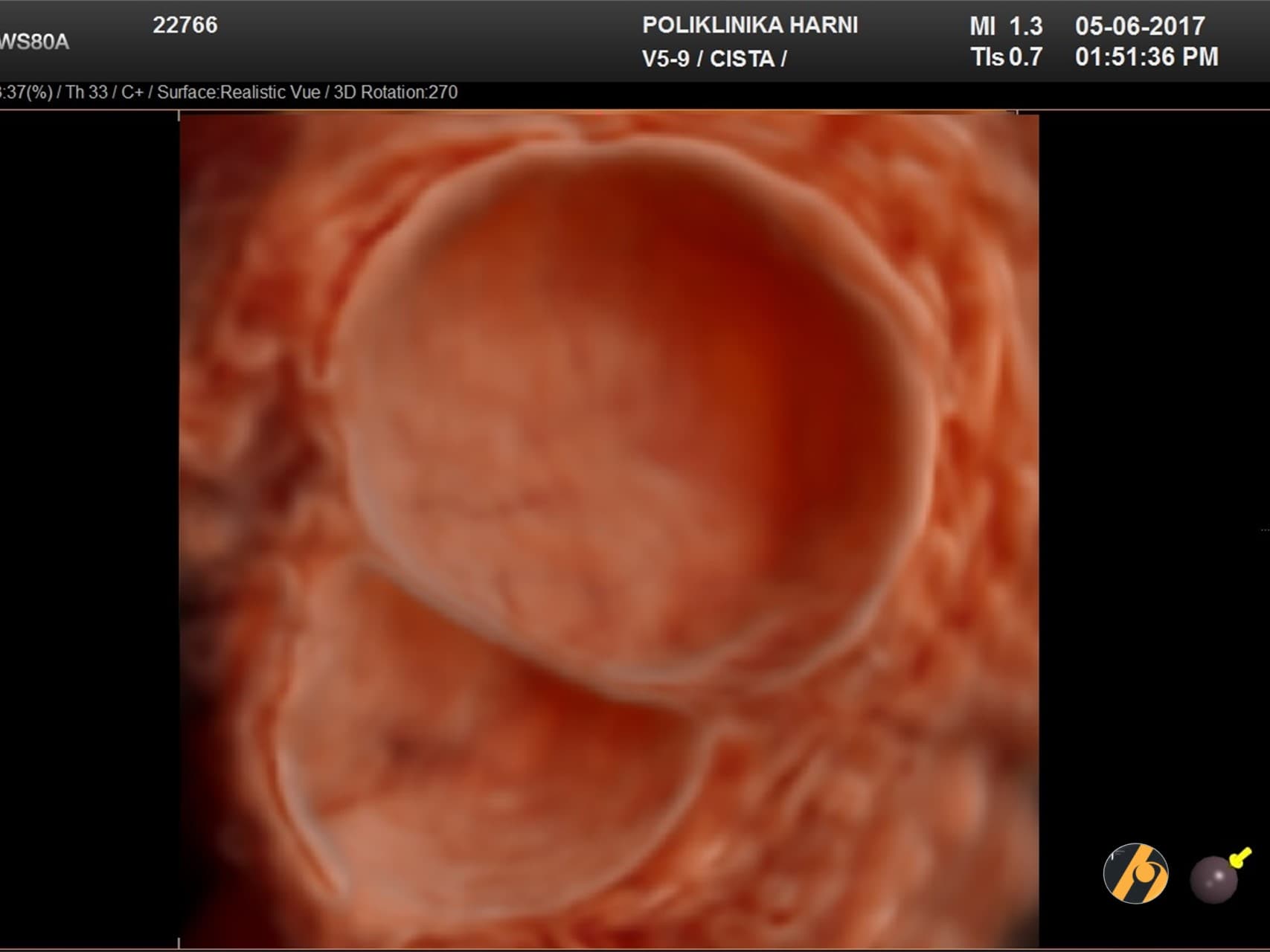Click the MI 1.3 indicator

click(x=1005, y=27)
